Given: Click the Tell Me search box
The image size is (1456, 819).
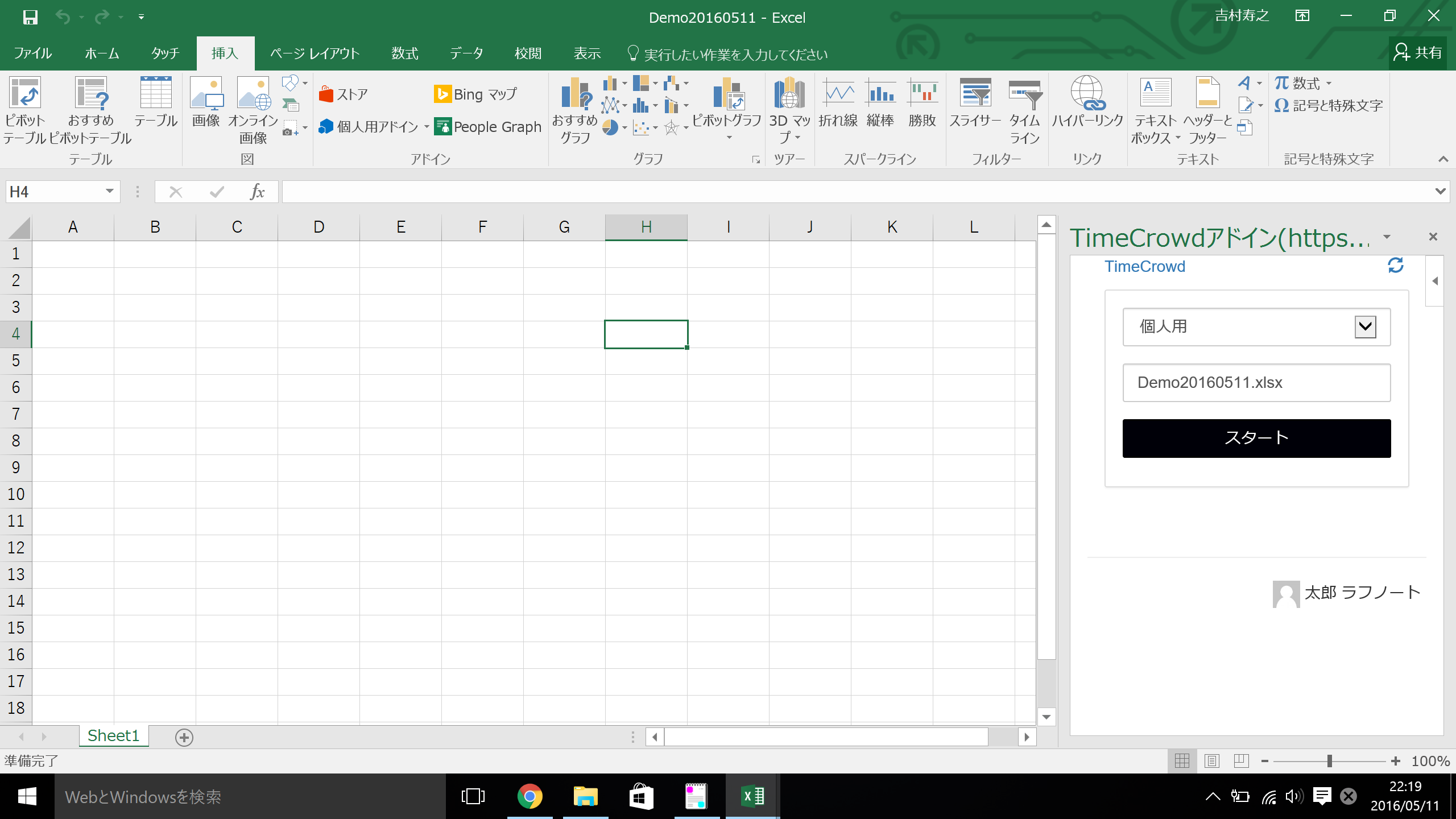Looking at the screenshot, I should click(x=727, y=54).
